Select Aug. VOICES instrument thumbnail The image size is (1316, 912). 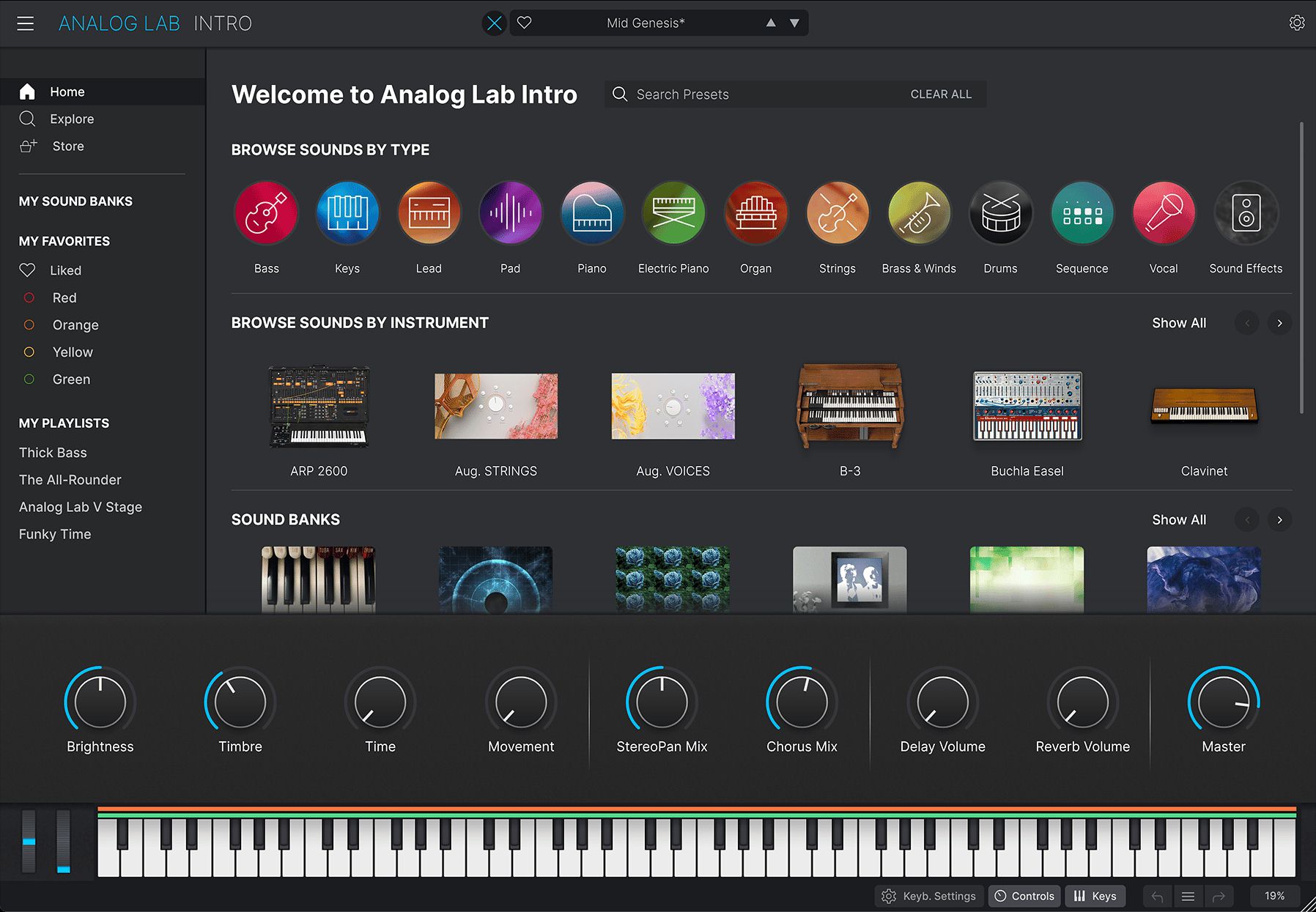[673, 407]
